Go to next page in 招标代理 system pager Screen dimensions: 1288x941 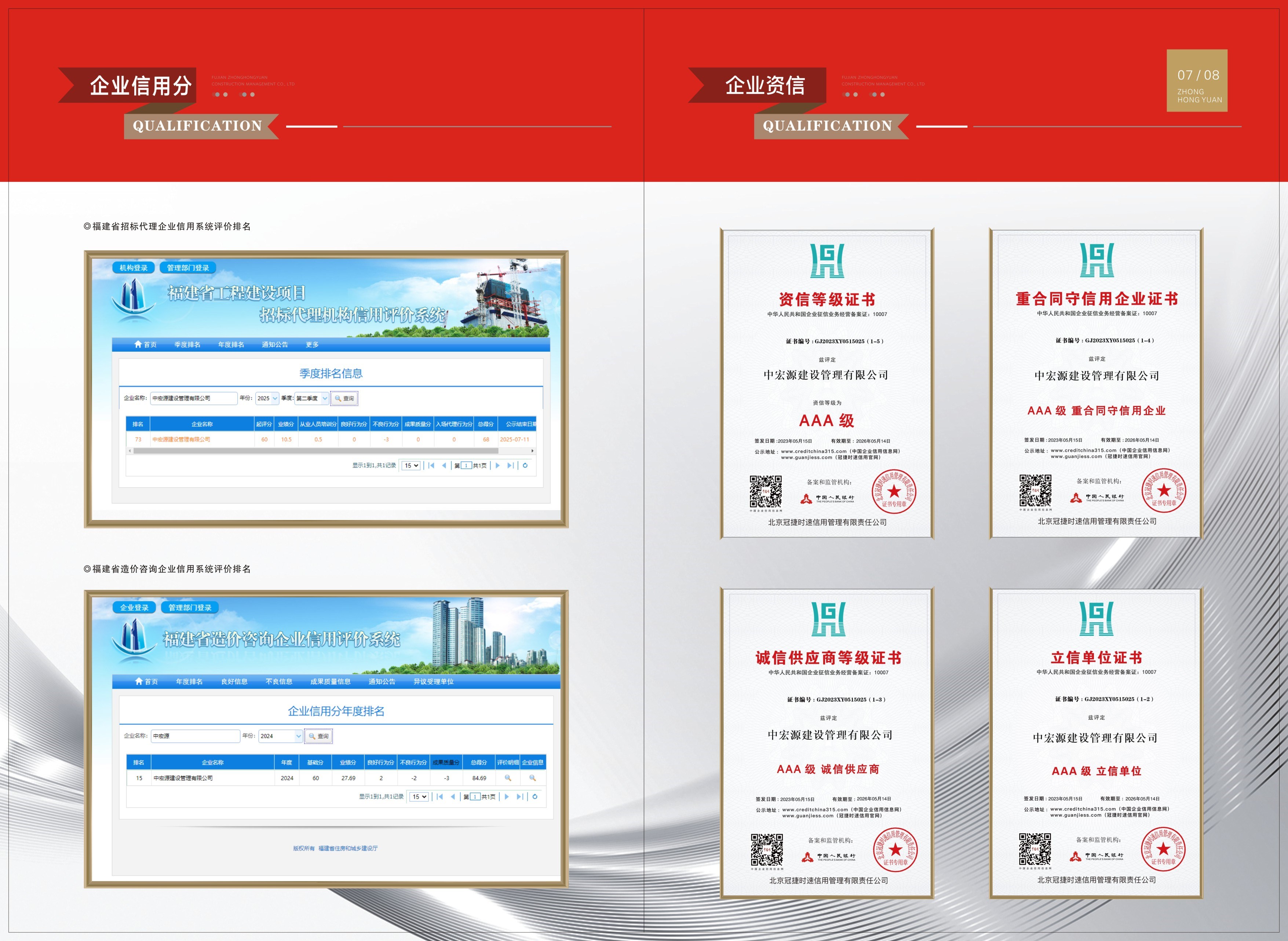pos(497,465)
